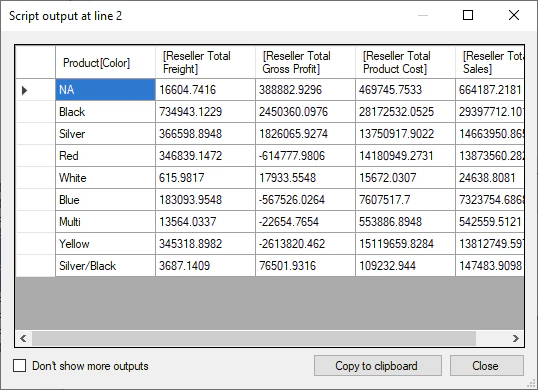This screenshot has width=538, height=390.
Task: Click product cost value 15119659.8284
Action: tap(405, 244)
